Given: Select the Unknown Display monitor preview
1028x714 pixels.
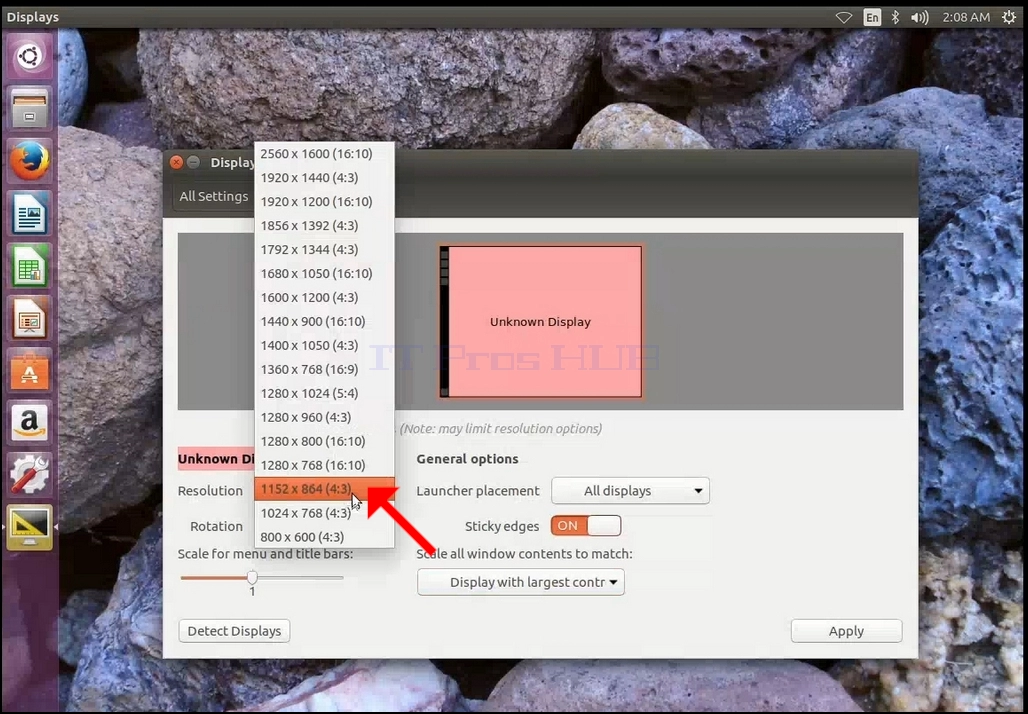Looking at the screenshot, I should click(541, 322).
